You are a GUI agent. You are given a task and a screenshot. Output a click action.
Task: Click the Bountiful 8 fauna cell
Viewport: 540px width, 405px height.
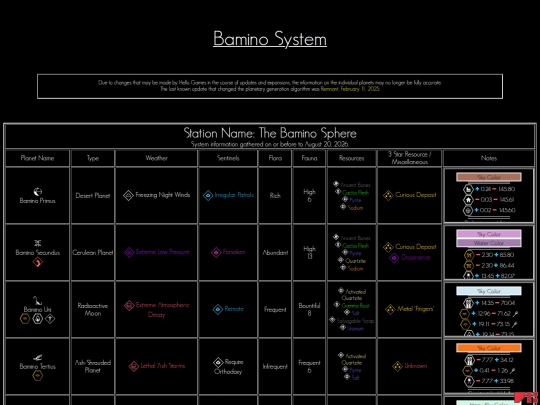[309, 309]
